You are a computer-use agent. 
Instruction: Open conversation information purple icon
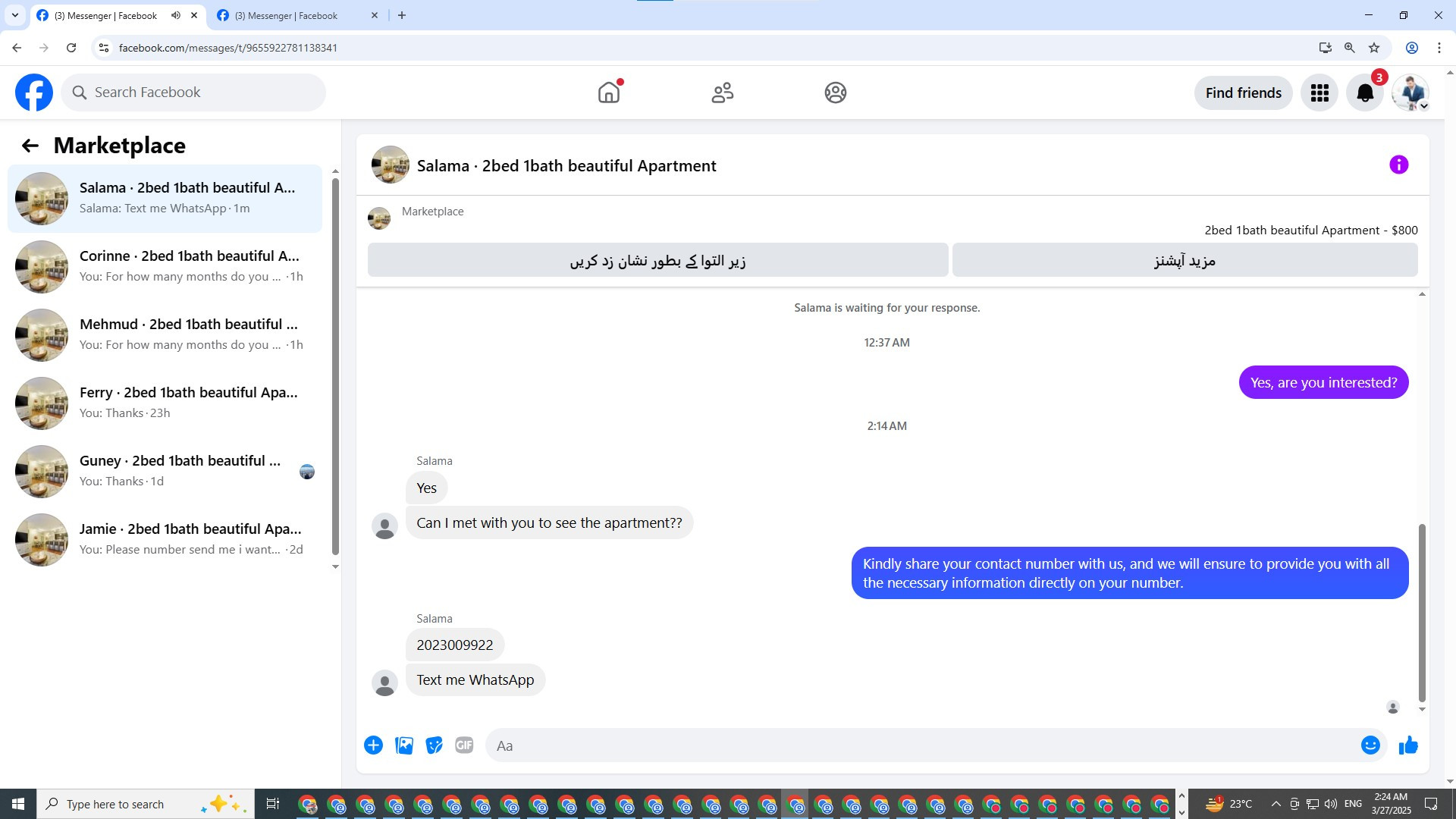tap(1398, 165)
